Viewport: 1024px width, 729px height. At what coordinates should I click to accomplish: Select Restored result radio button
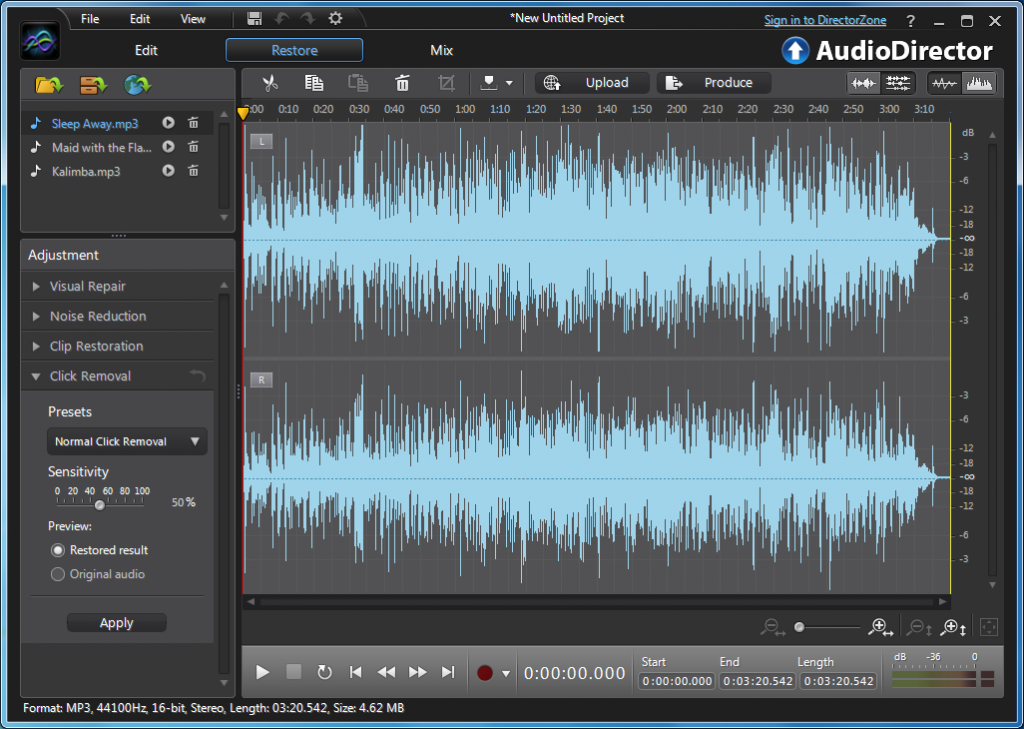tap(58, 550)
